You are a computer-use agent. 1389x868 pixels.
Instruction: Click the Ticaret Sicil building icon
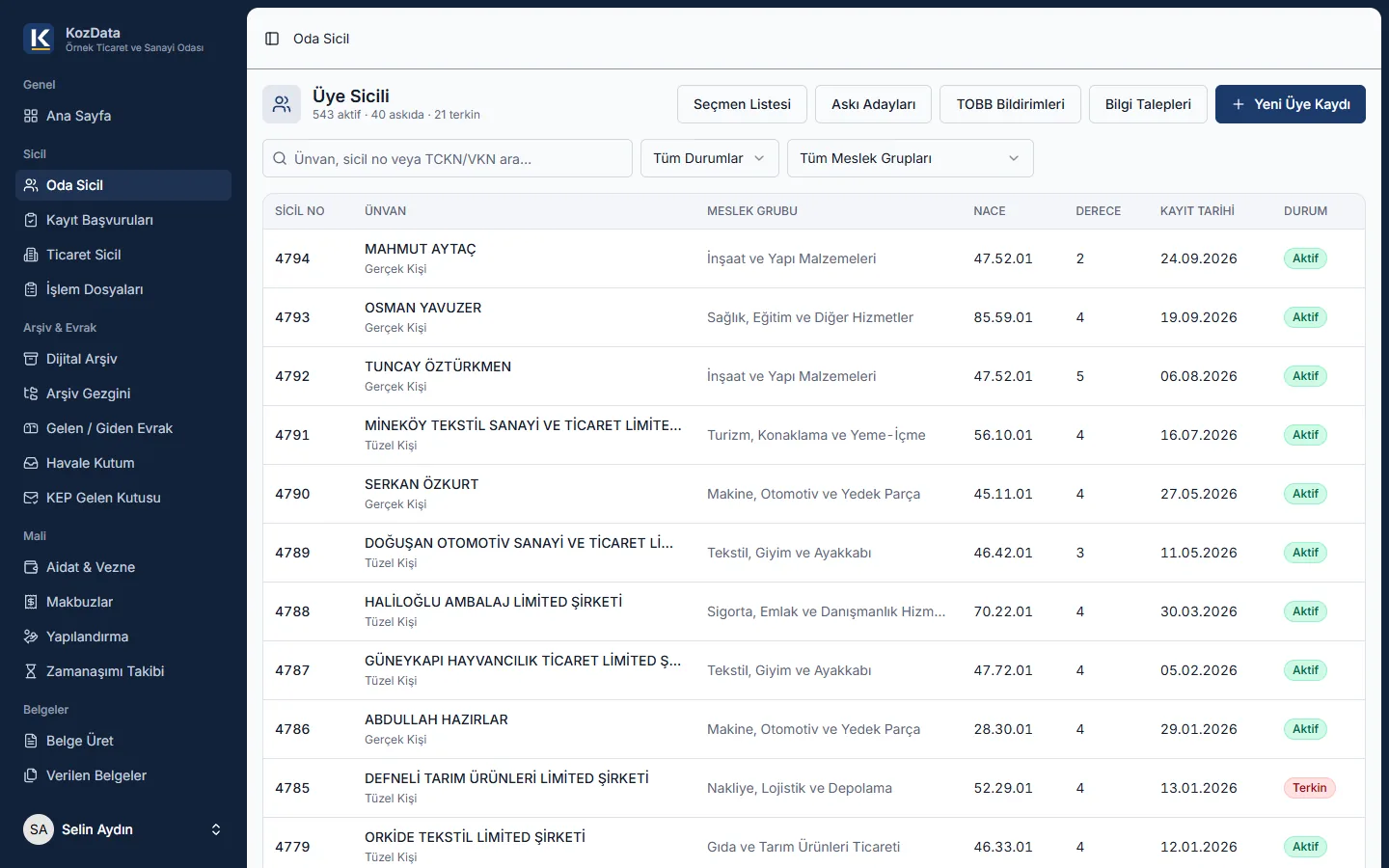[31, 255]
